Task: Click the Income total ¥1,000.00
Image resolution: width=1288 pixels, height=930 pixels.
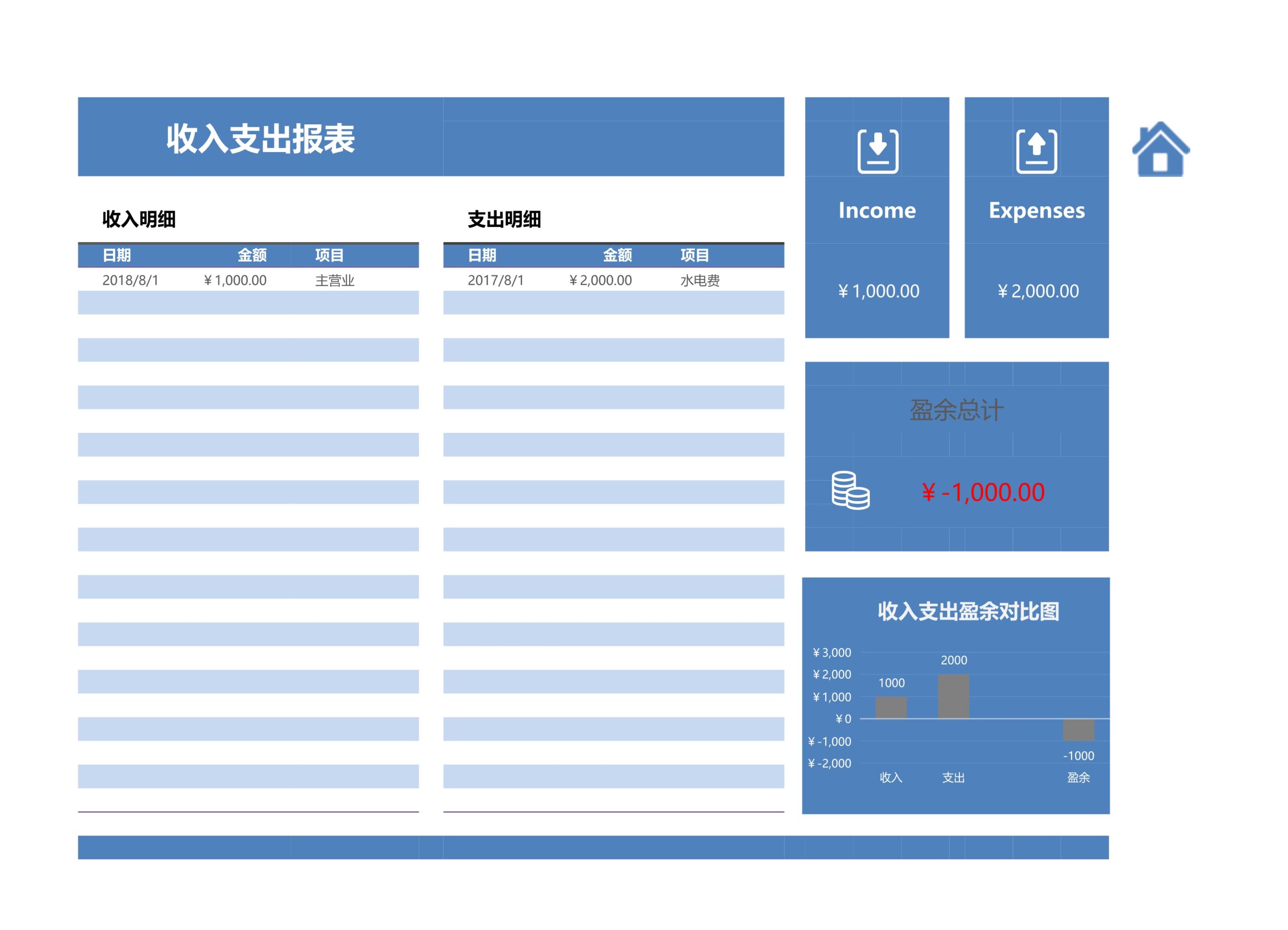Action: tap(878, 291)
